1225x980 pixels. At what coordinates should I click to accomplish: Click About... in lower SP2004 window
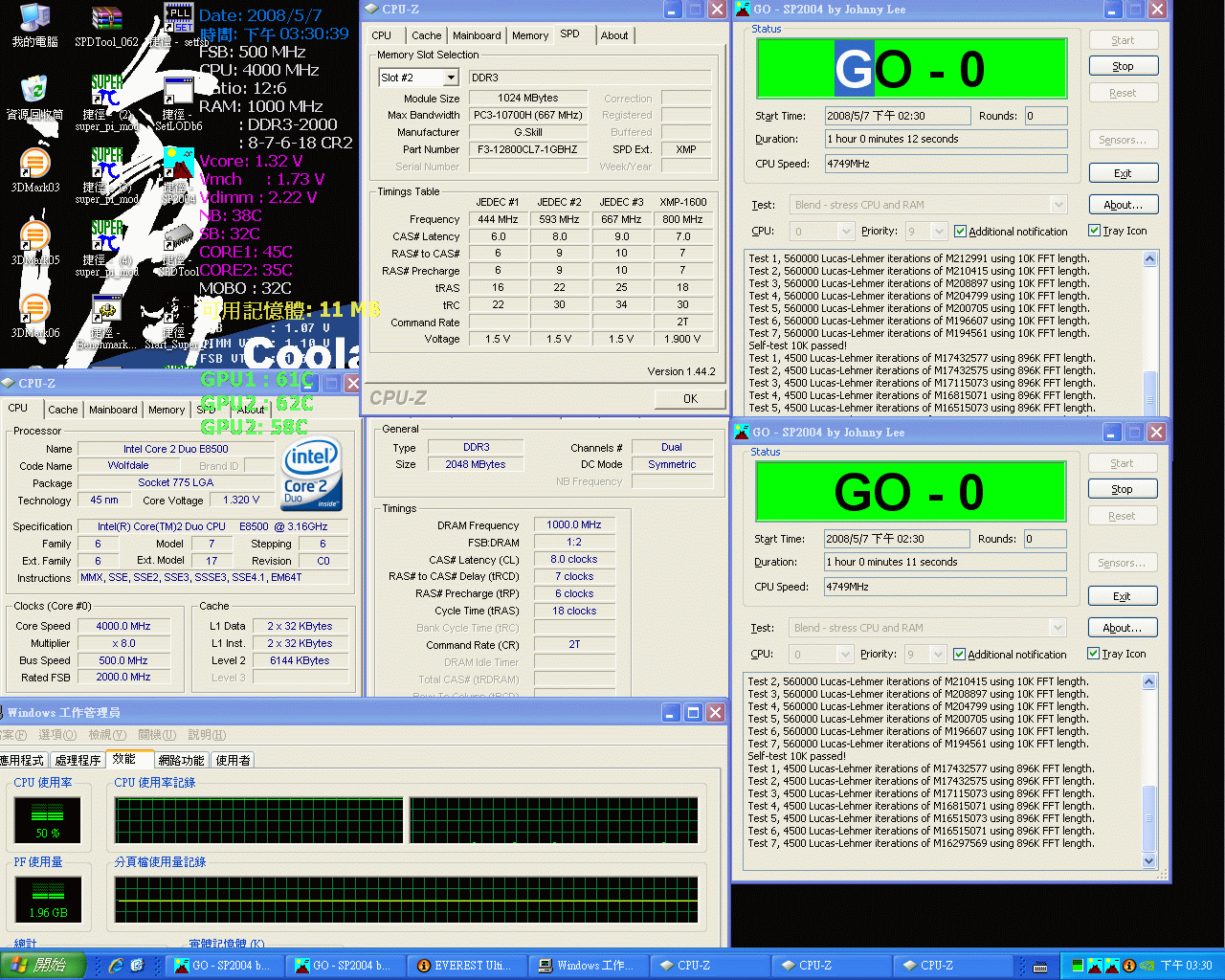pos(1123,628)
